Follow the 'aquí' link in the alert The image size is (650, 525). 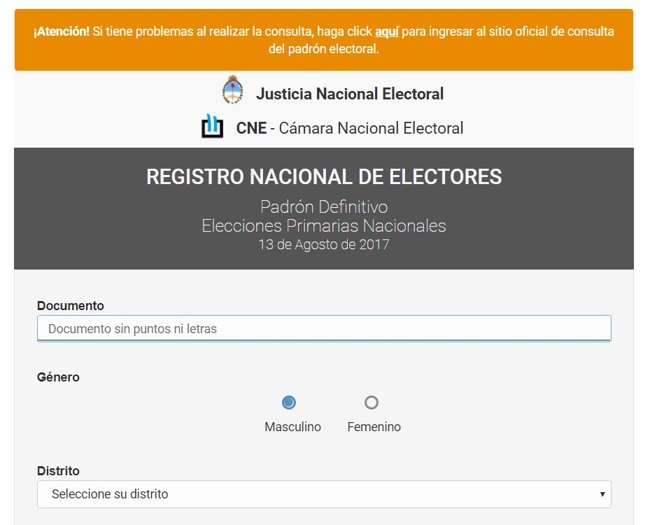(x=387, y=31)
